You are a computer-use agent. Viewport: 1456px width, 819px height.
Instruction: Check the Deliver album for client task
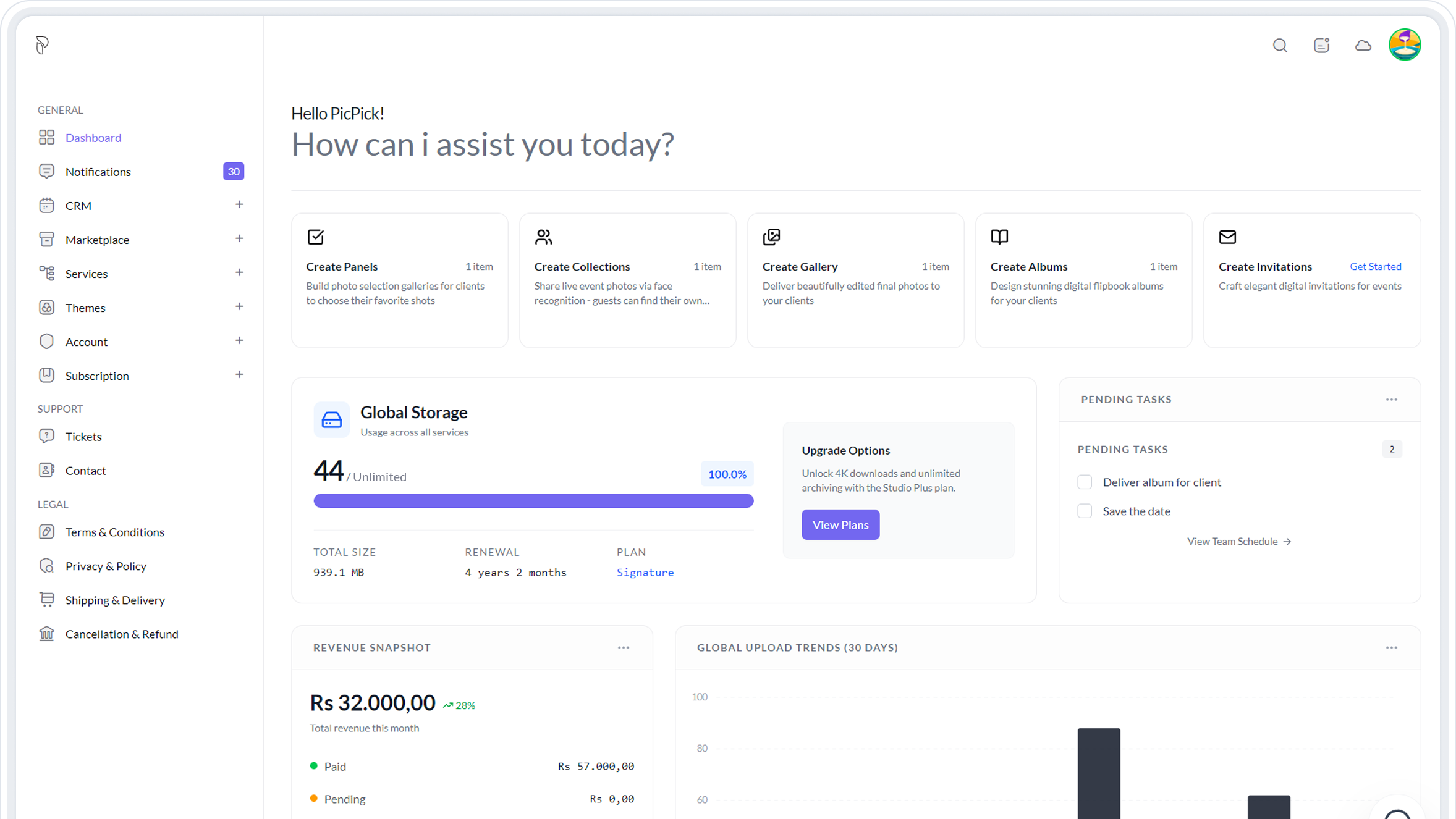[x=1085, y=482]
